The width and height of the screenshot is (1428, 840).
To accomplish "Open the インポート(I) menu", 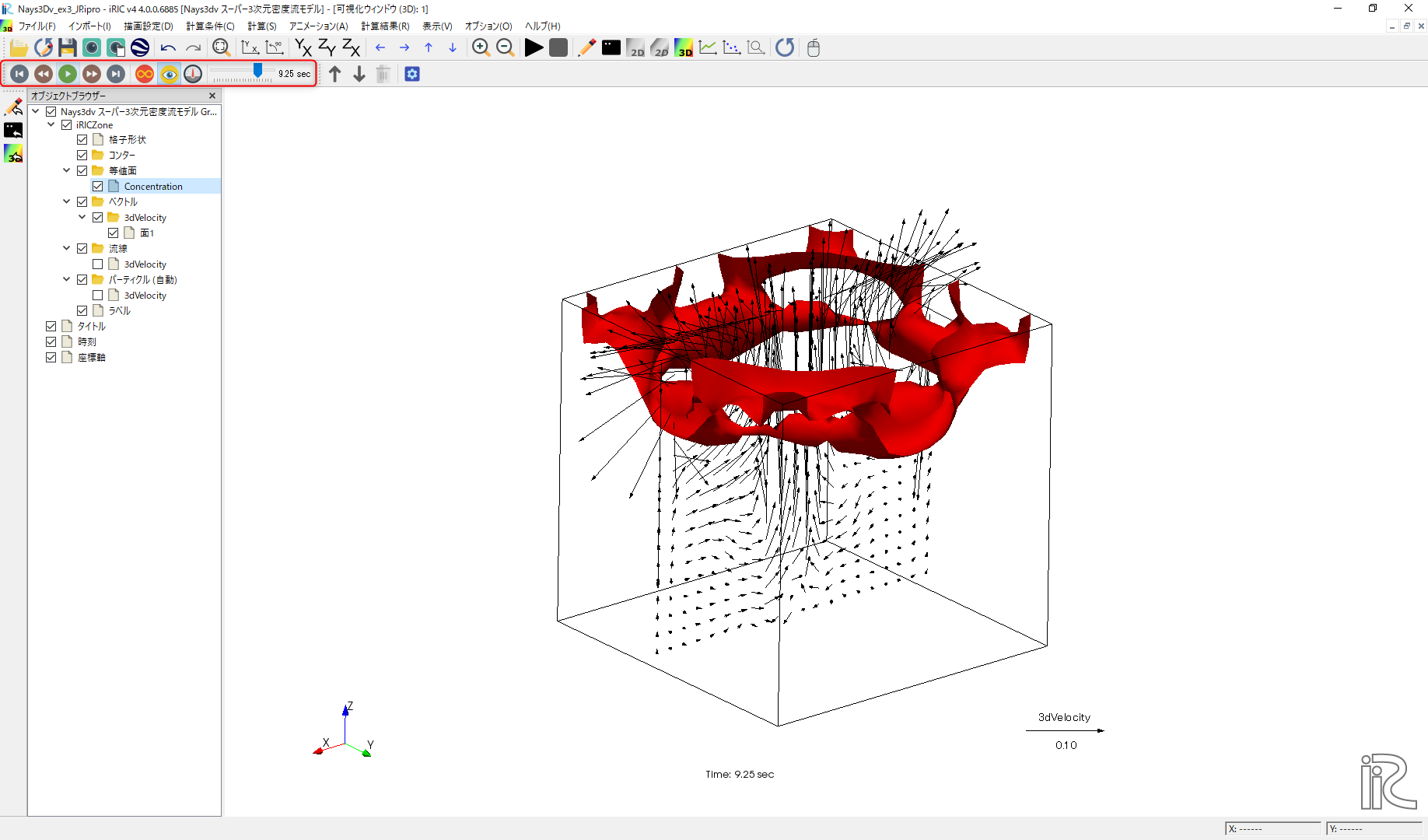I will 89,26.
